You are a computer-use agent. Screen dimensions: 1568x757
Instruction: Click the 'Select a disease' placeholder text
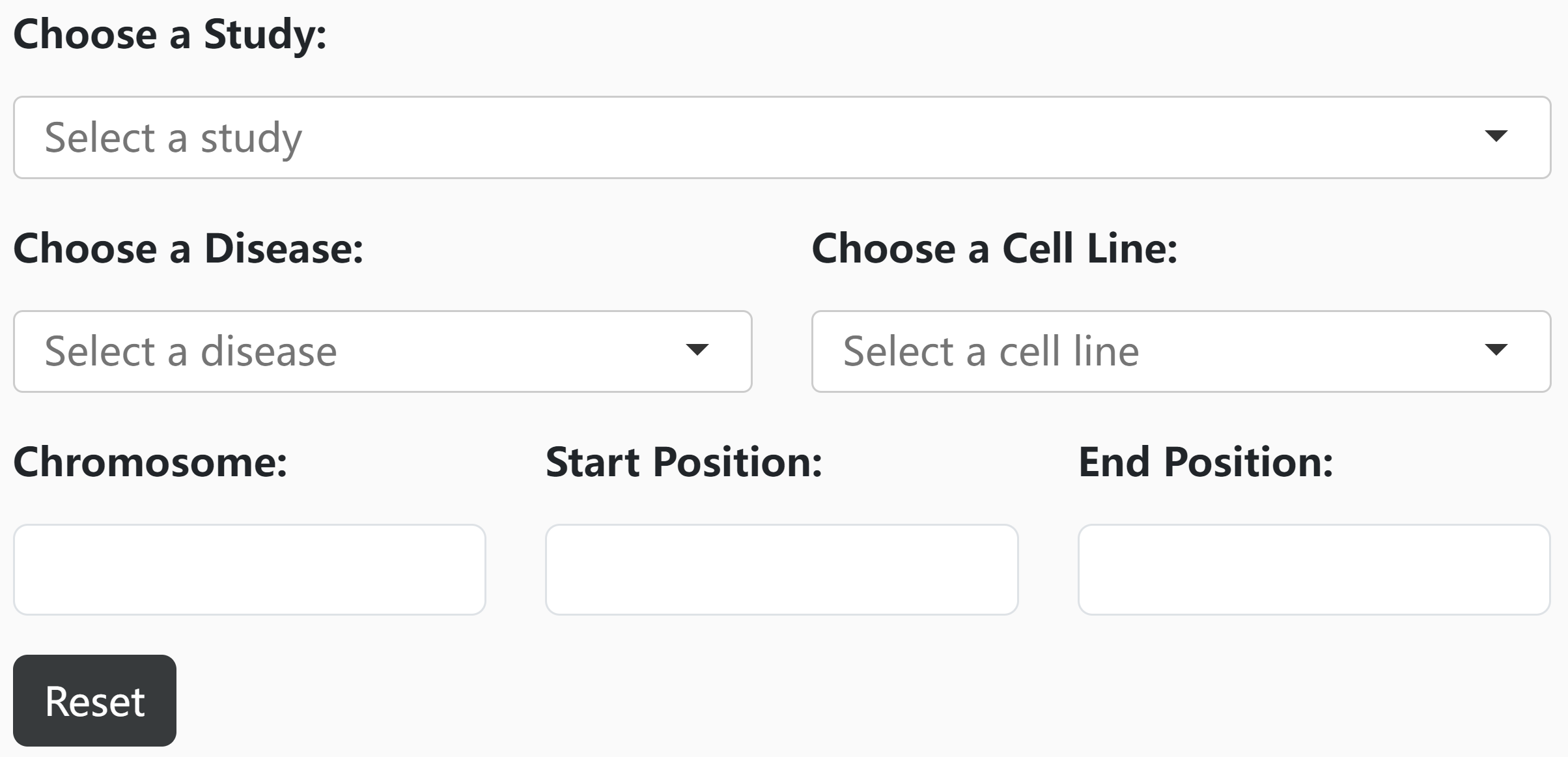click(190, 351)
